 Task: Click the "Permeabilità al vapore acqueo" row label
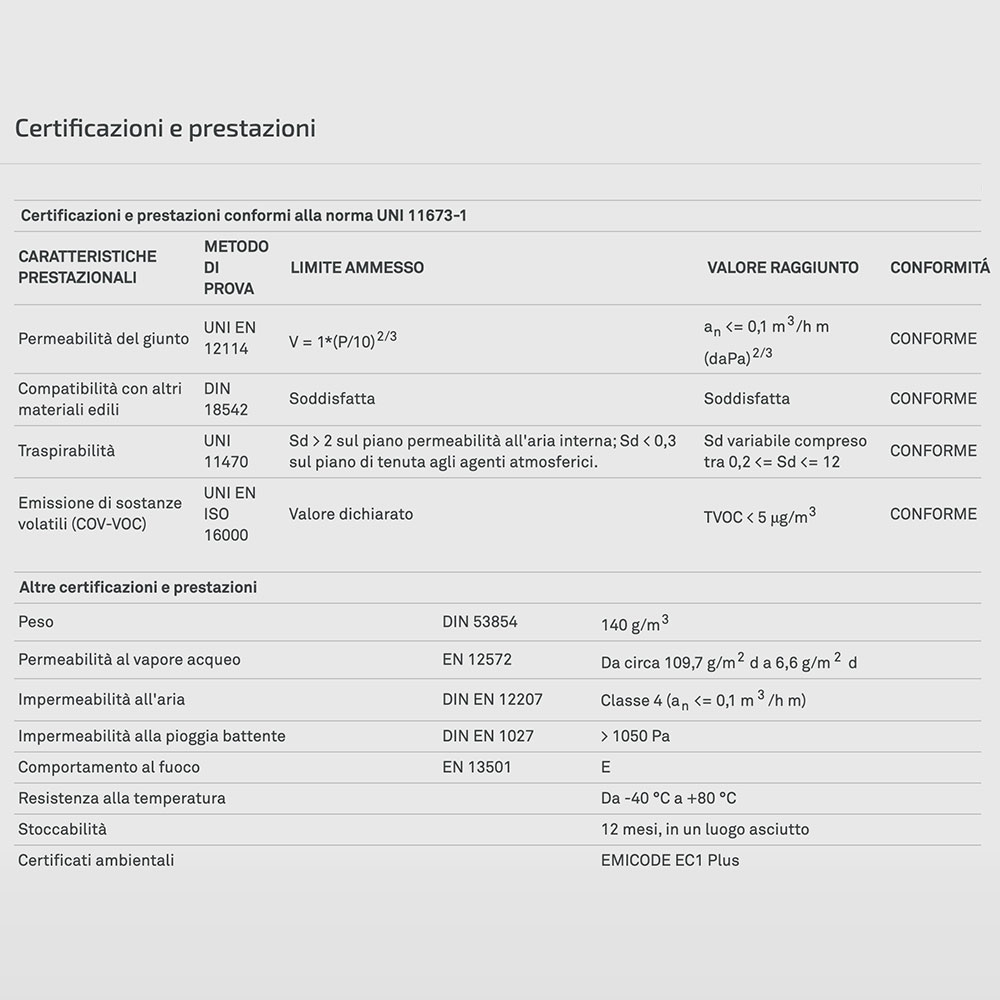click(129, 660)
